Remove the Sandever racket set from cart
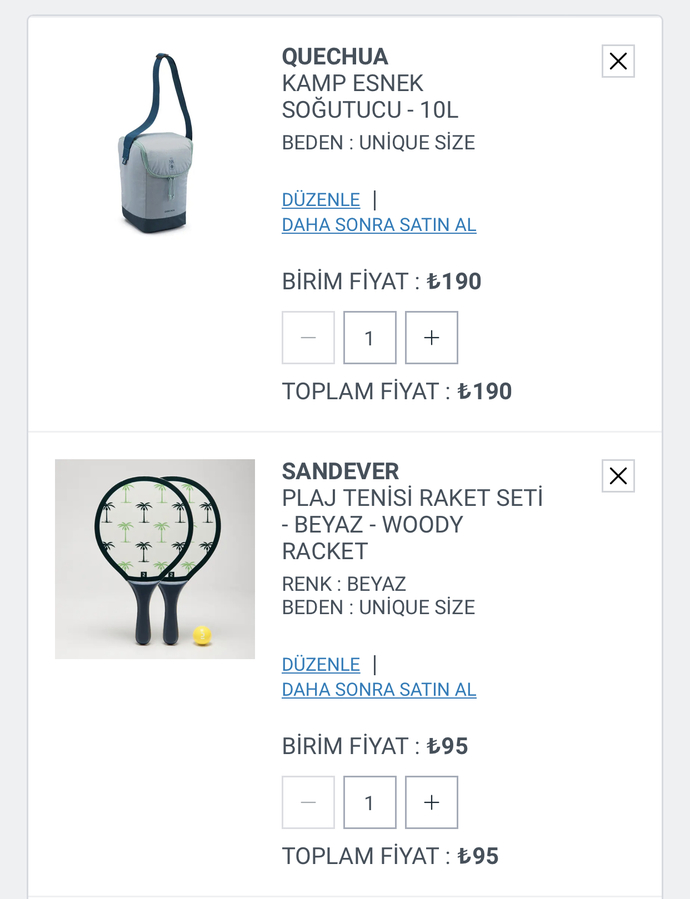The width and height of the screenshot is (690, 899). coord(618,476)
